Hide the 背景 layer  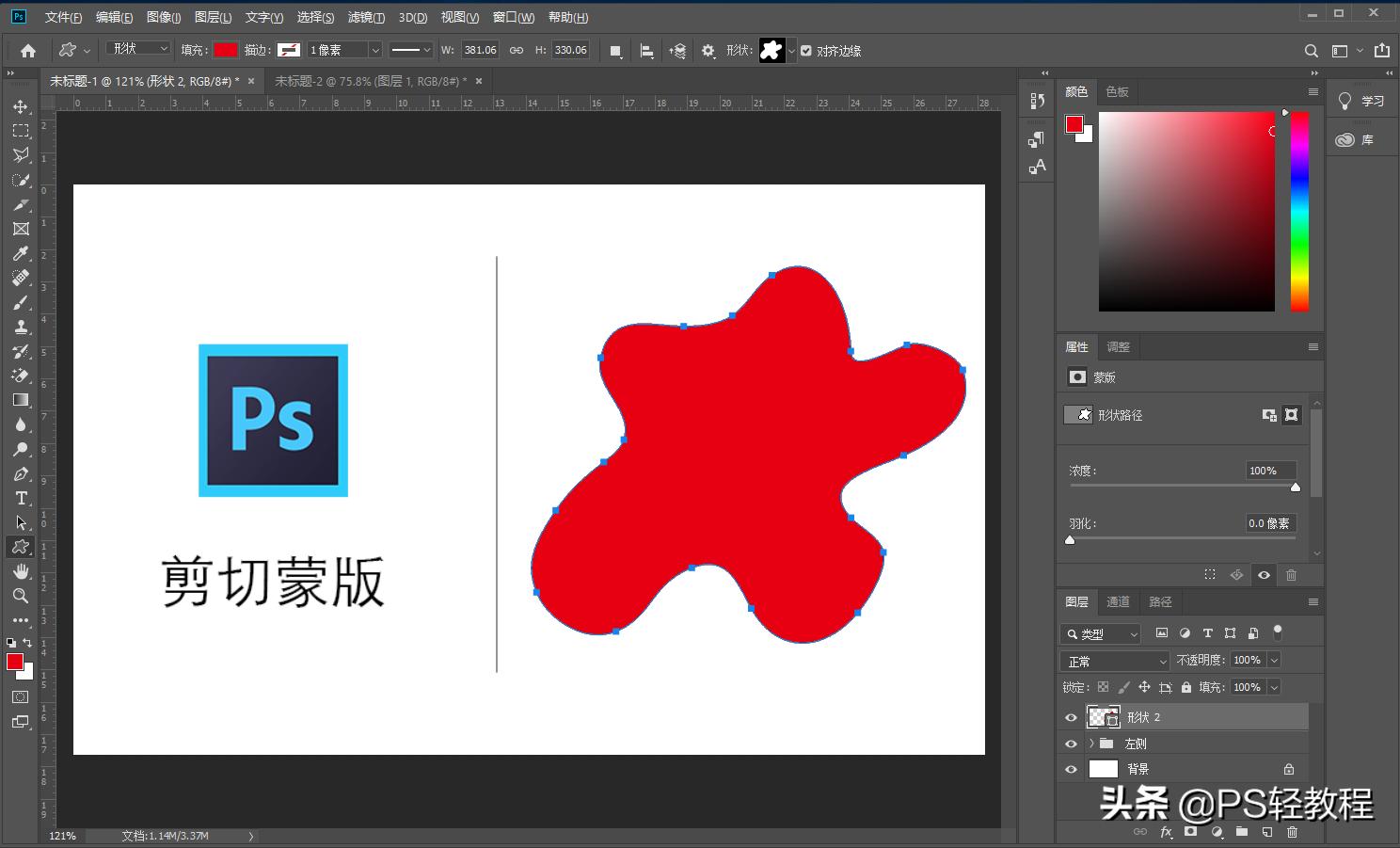[1071, 769]
